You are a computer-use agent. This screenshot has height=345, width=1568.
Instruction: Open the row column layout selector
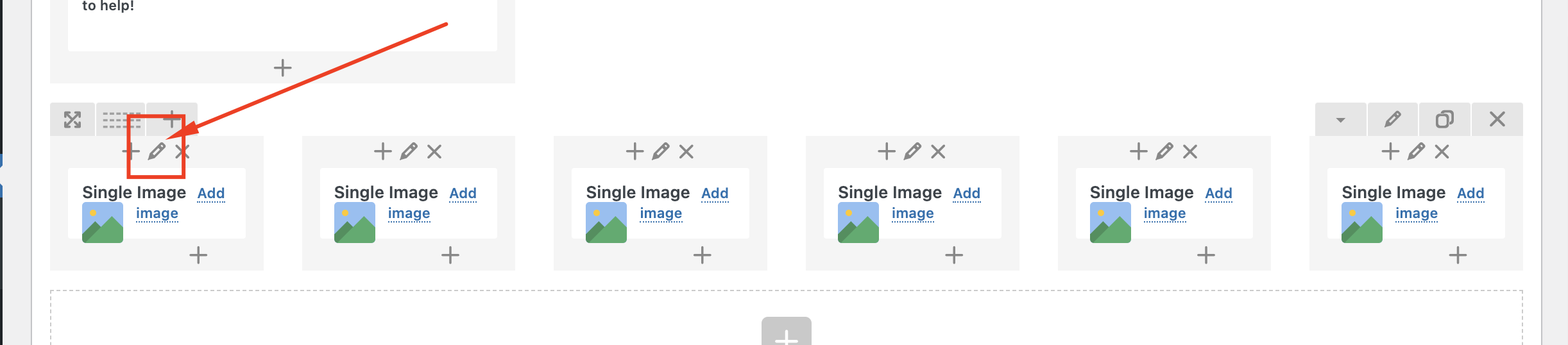point(121,119)
